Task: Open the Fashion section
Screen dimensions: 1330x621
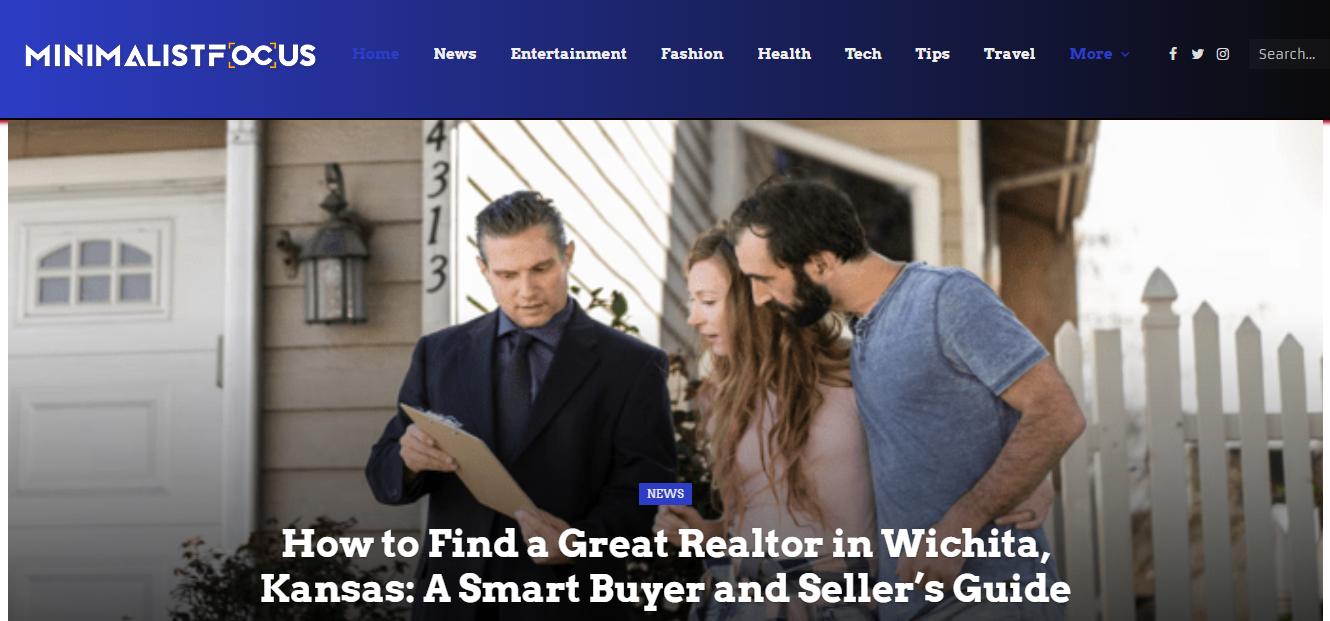Action: click(x=692, y=54)
